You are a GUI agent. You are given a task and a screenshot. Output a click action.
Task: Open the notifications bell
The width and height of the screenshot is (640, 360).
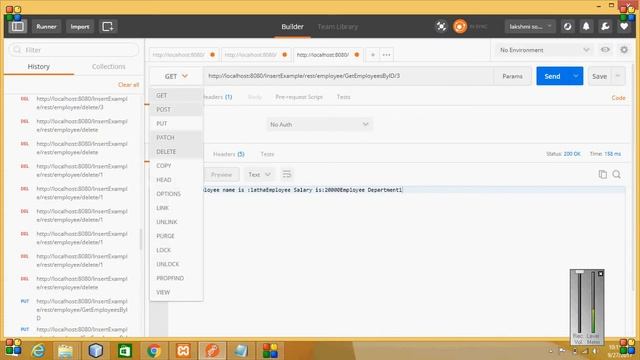tap(586, 27)
